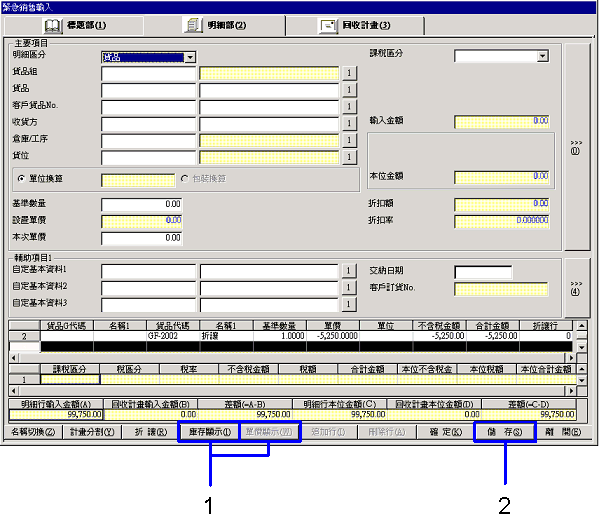Click the 交納日期 input field
The width and height of the screenshot is (599, 521).
483,272
